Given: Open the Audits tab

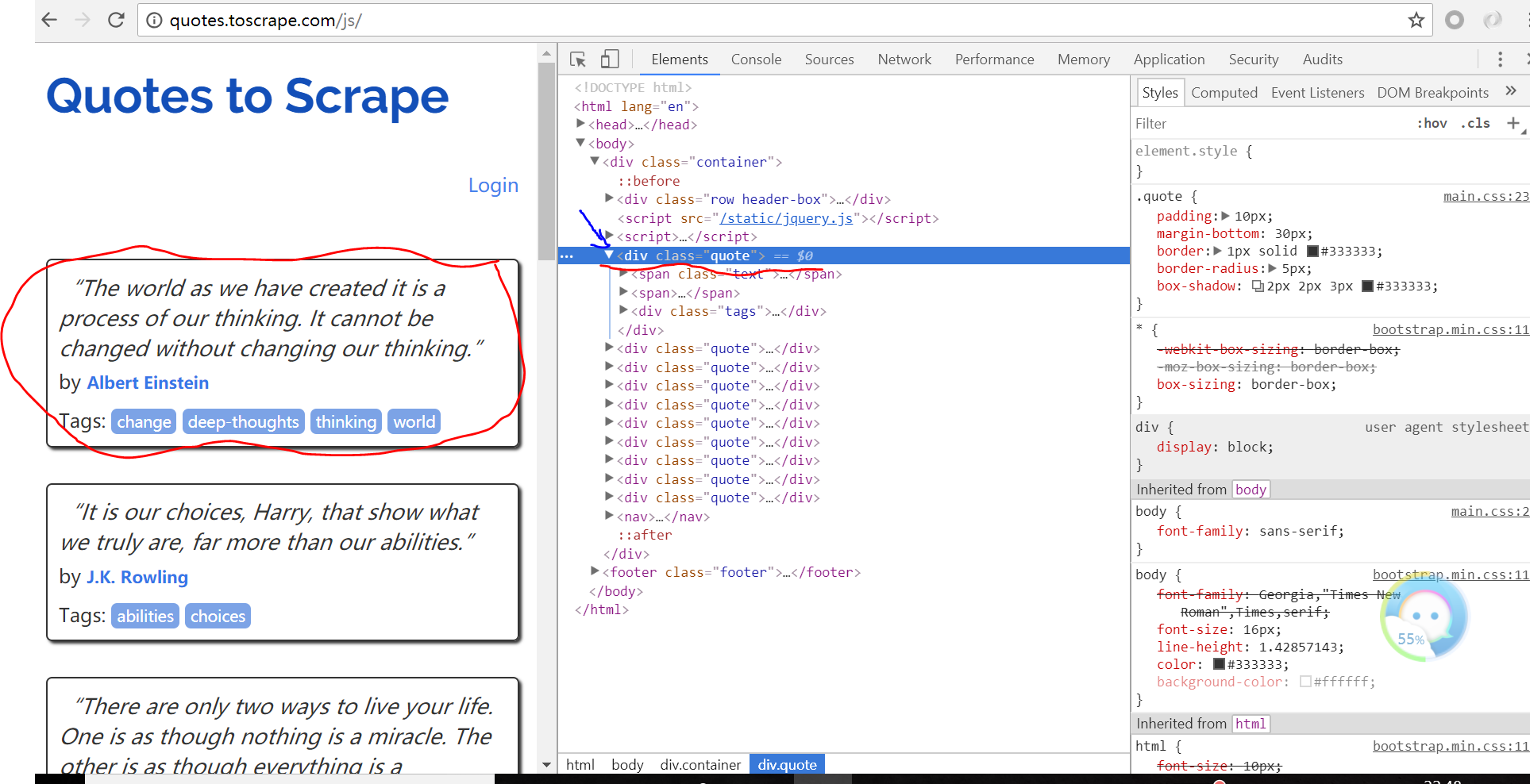Looking at the screenshot, I should tap(1322, 60).
